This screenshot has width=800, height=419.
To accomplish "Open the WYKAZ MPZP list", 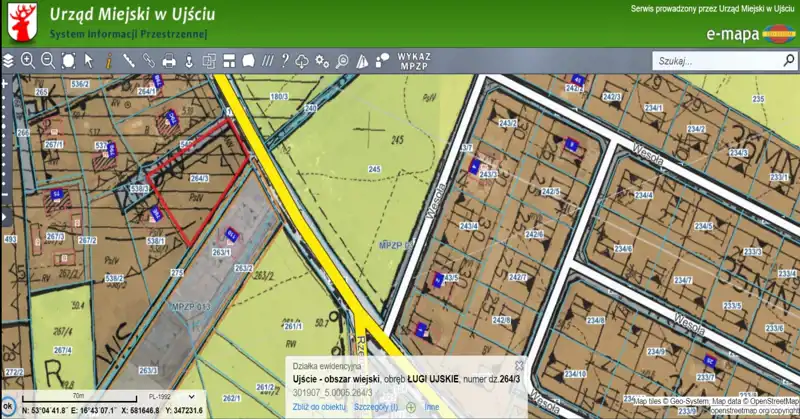I will coord(413,60).
